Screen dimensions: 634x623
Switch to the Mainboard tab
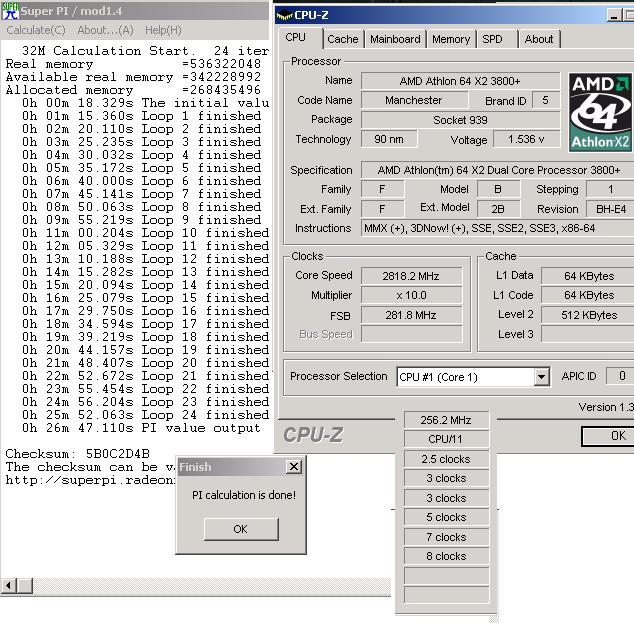pyautogui.click(x=395, y=39)
